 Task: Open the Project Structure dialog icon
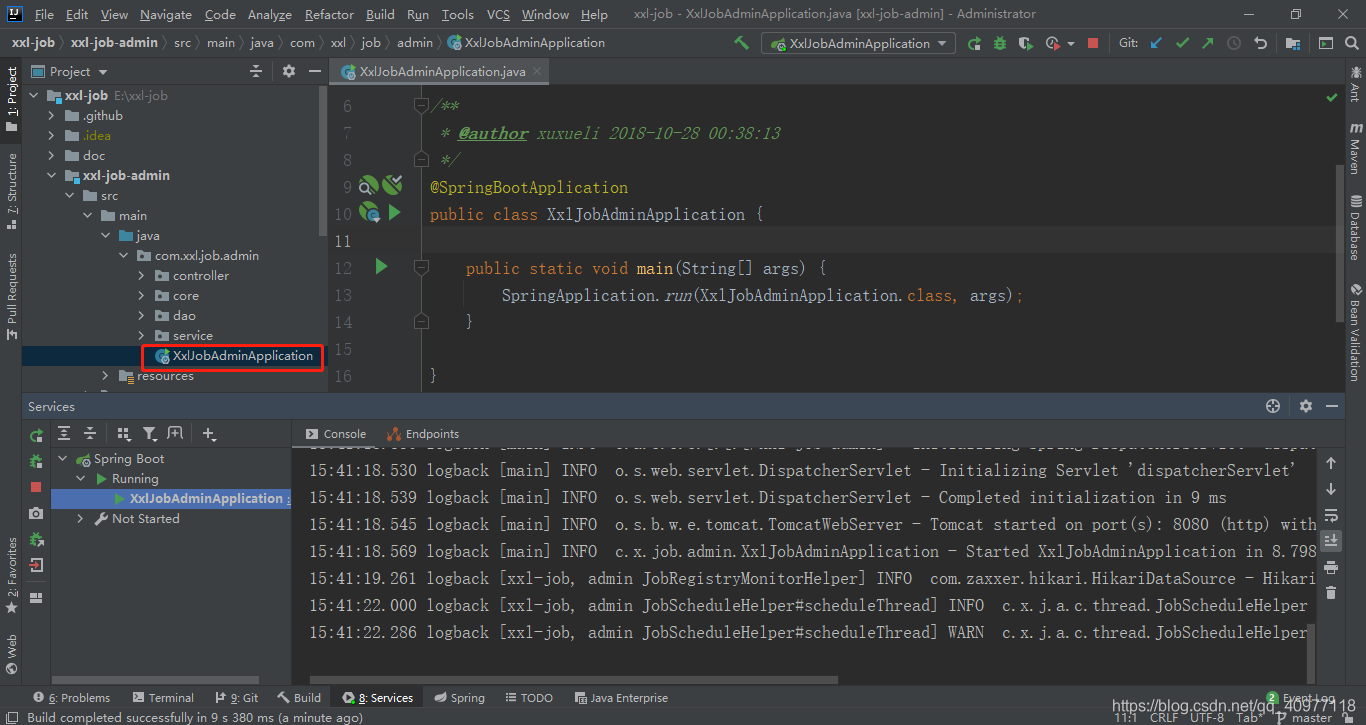tap(1293, 43)
